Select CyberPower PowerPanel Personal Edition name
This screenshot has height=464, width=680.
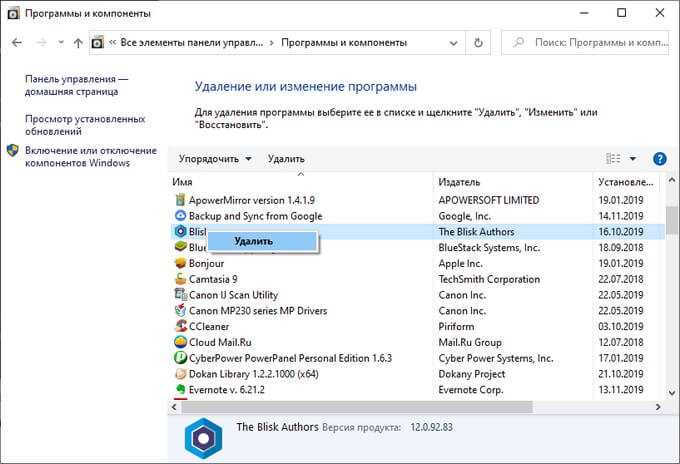click(x=290, y=358)
